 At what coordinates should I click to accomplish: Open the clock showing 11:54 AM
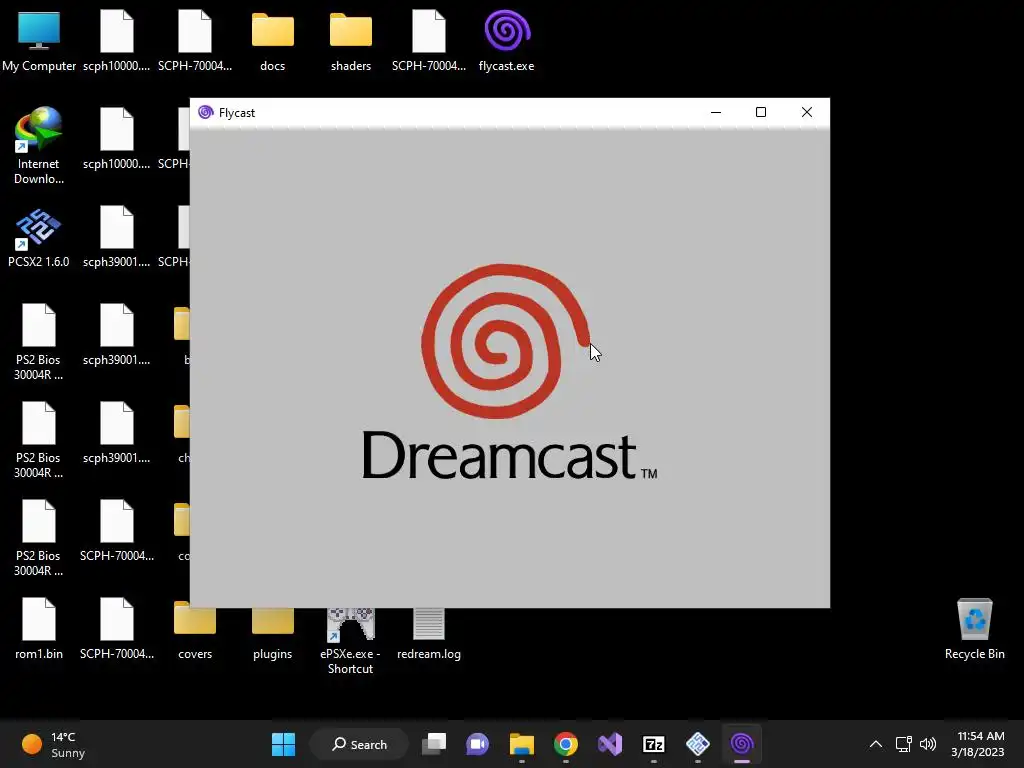[978, 744]
